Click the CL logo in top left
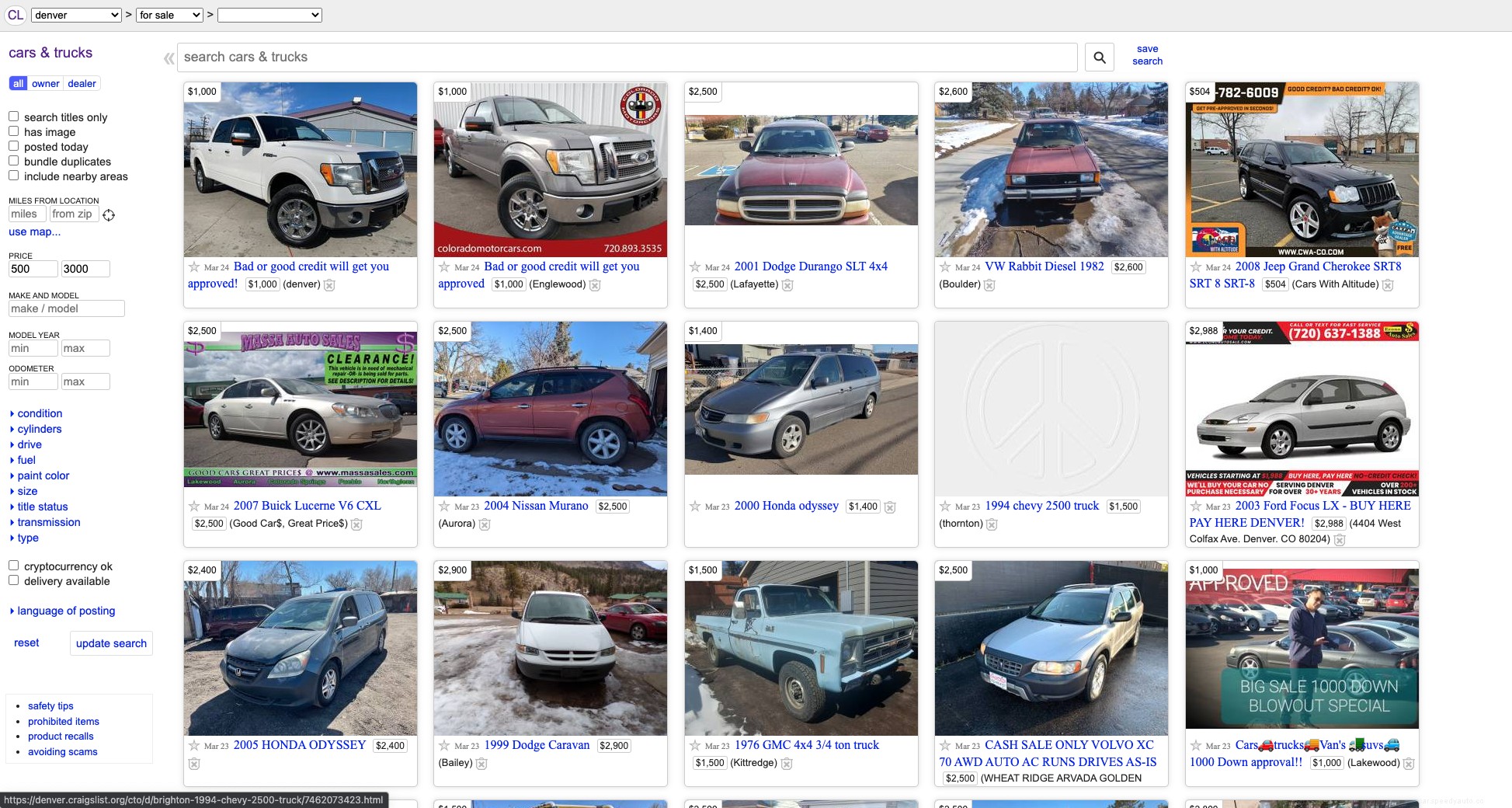1512x808 pixels. point(16,15)
